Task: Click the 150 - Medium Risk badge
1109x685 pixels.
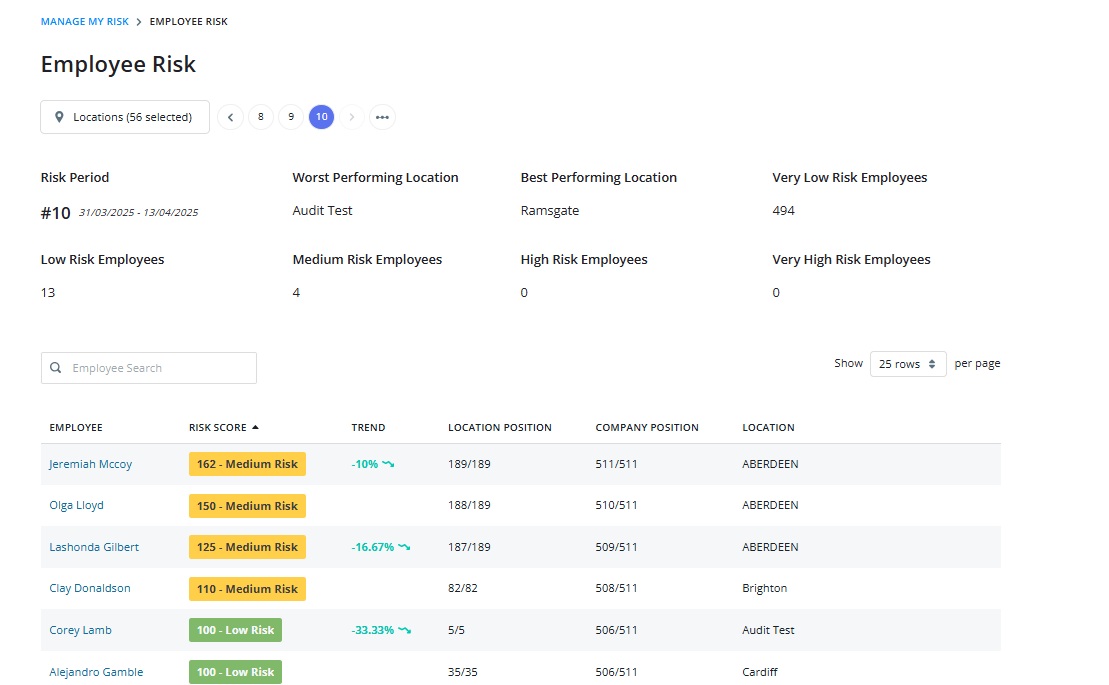Action: coord(248,506)
